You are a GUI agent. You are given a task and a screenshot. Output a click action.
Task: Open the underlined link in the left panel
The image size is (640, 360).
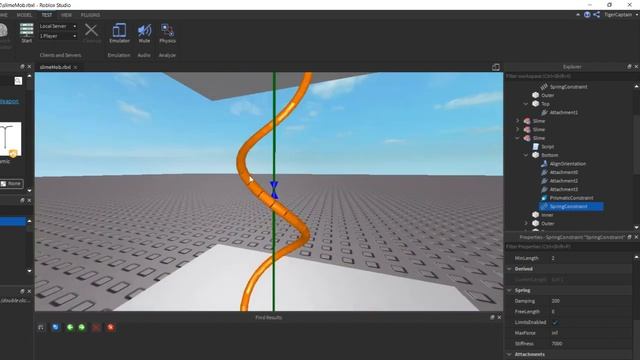pyautogui.click(x=9, y=101)
